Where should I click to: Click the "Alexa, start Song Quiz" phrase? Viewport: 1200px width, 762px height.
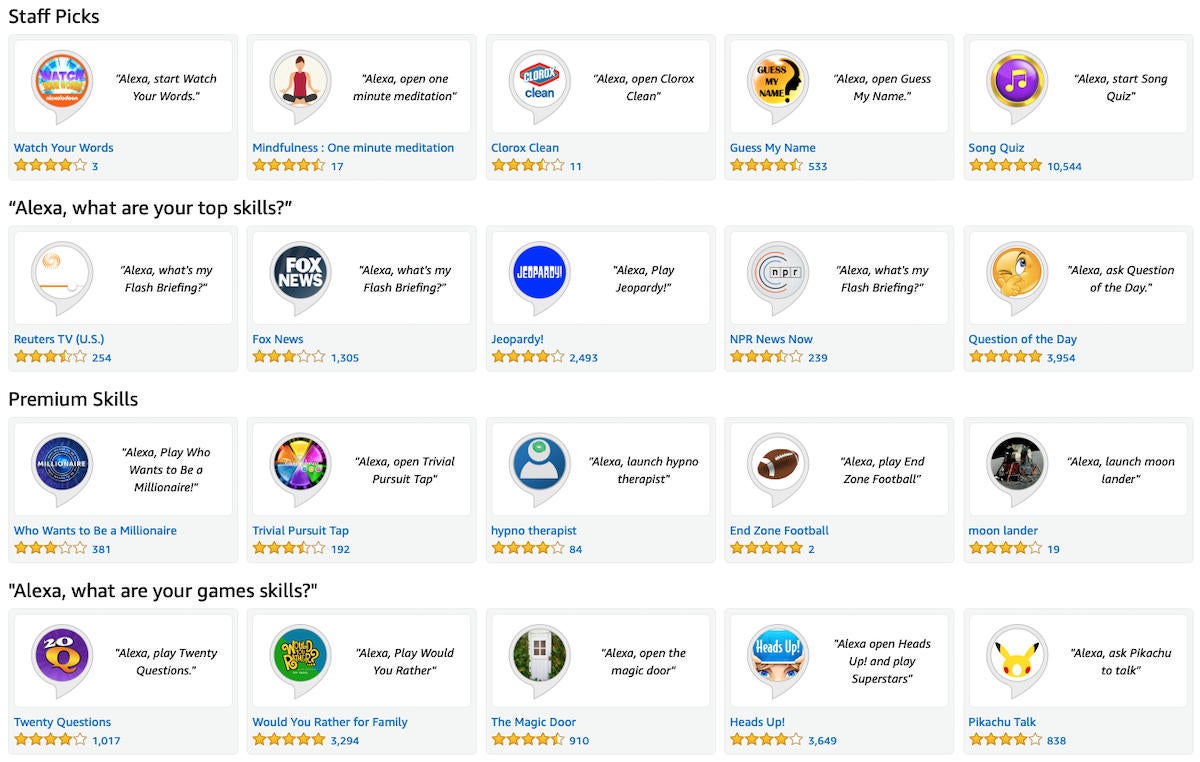(1120, 87)
